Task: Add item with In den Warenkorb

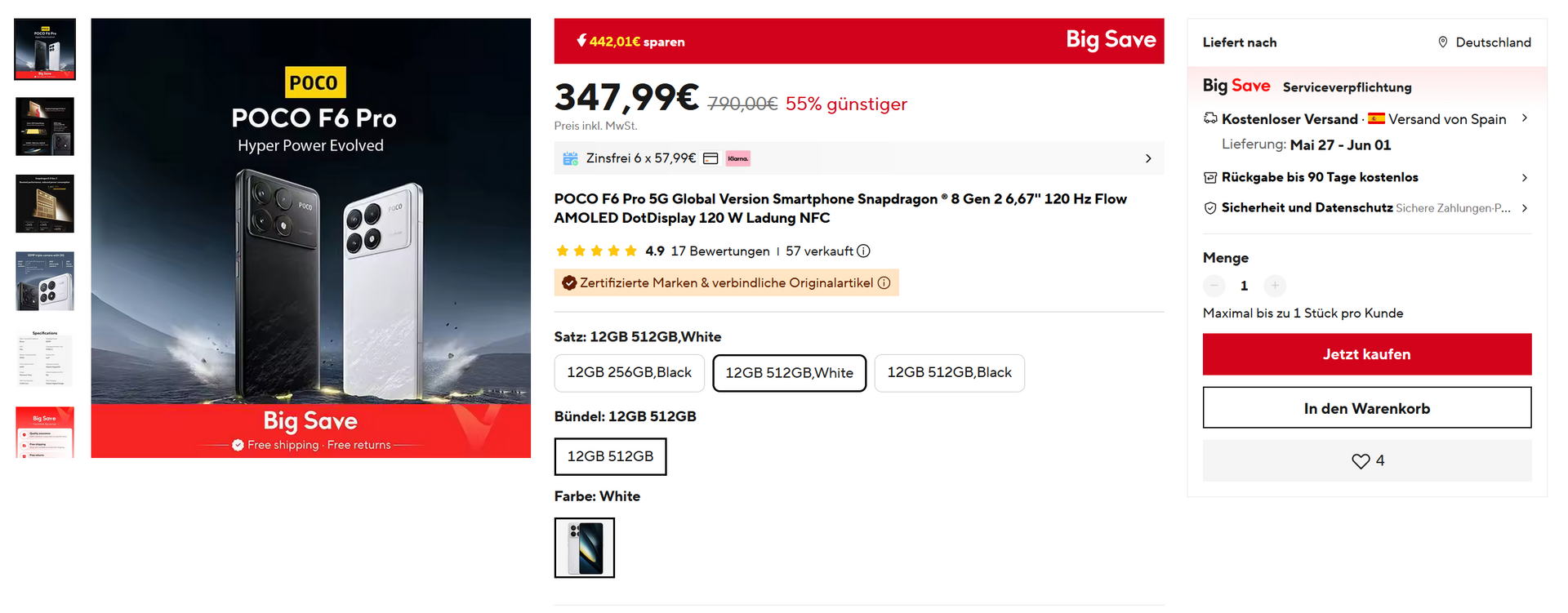Action: coord(1366,408)
